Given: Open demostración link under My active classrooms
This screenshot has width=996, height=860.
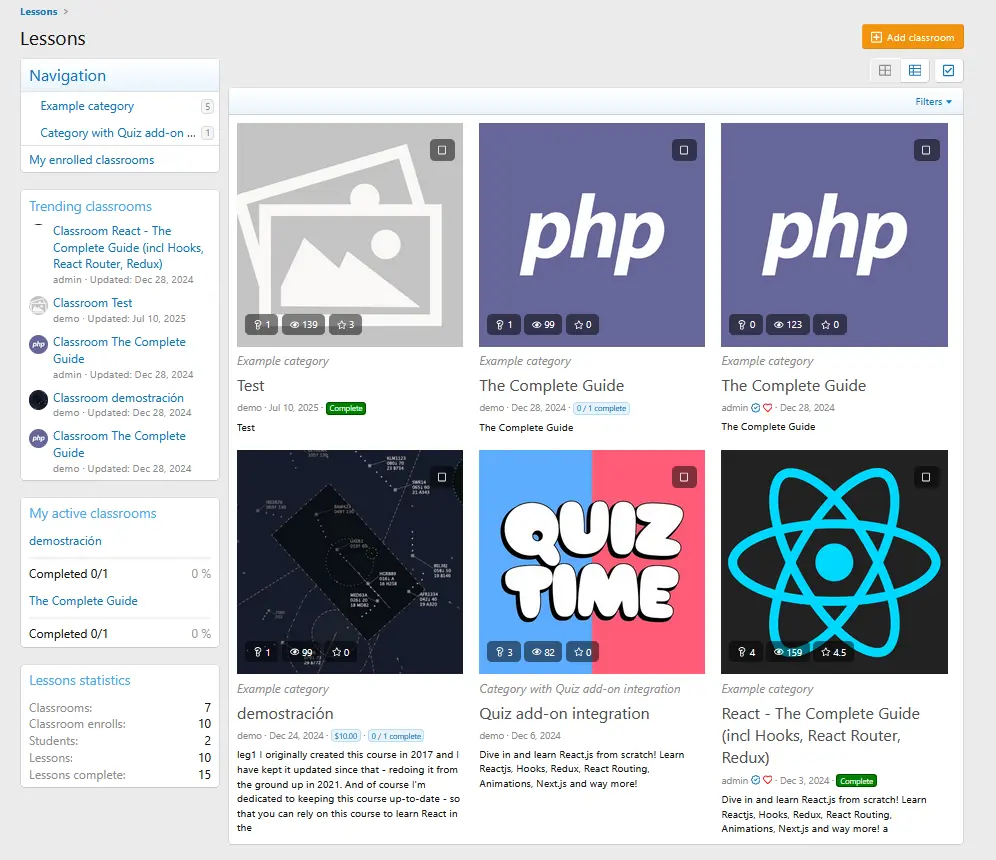Looking at the screenshot, I should pos(65,541).
